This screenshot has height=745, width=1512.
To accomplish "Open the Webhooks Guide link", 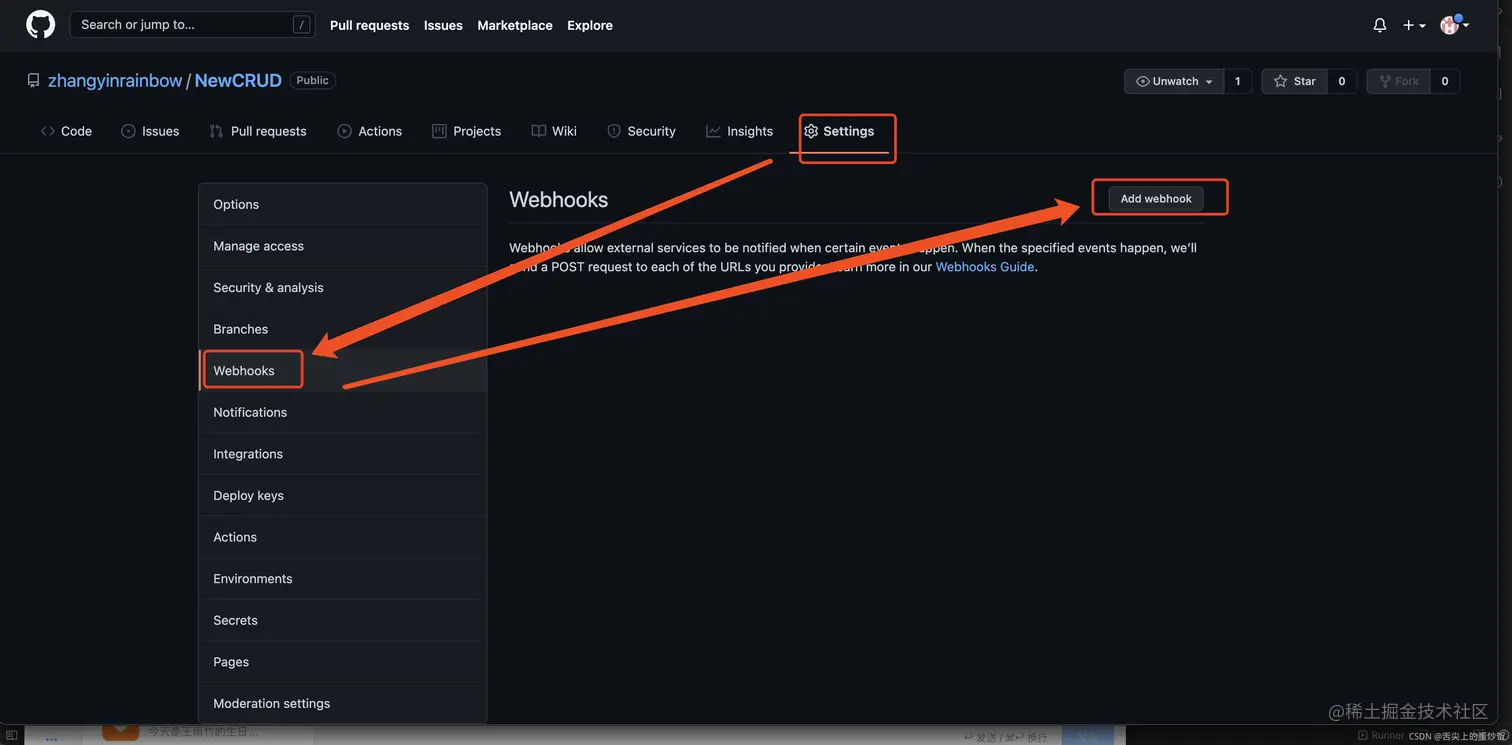I will pos(985,267).
